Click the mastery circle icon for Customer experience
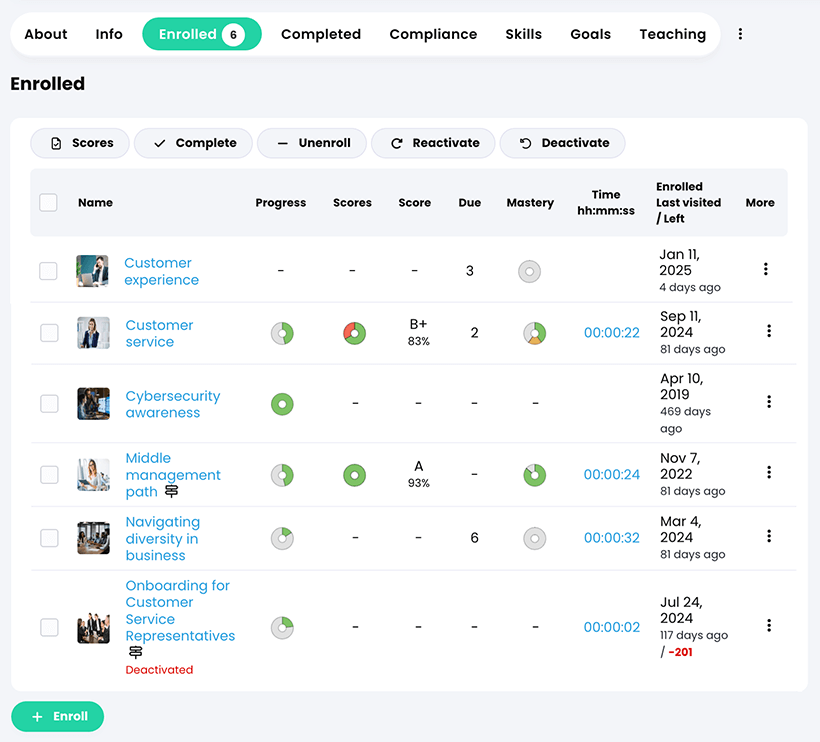Screen dimensions: 820x742 [x=530, y=271]
